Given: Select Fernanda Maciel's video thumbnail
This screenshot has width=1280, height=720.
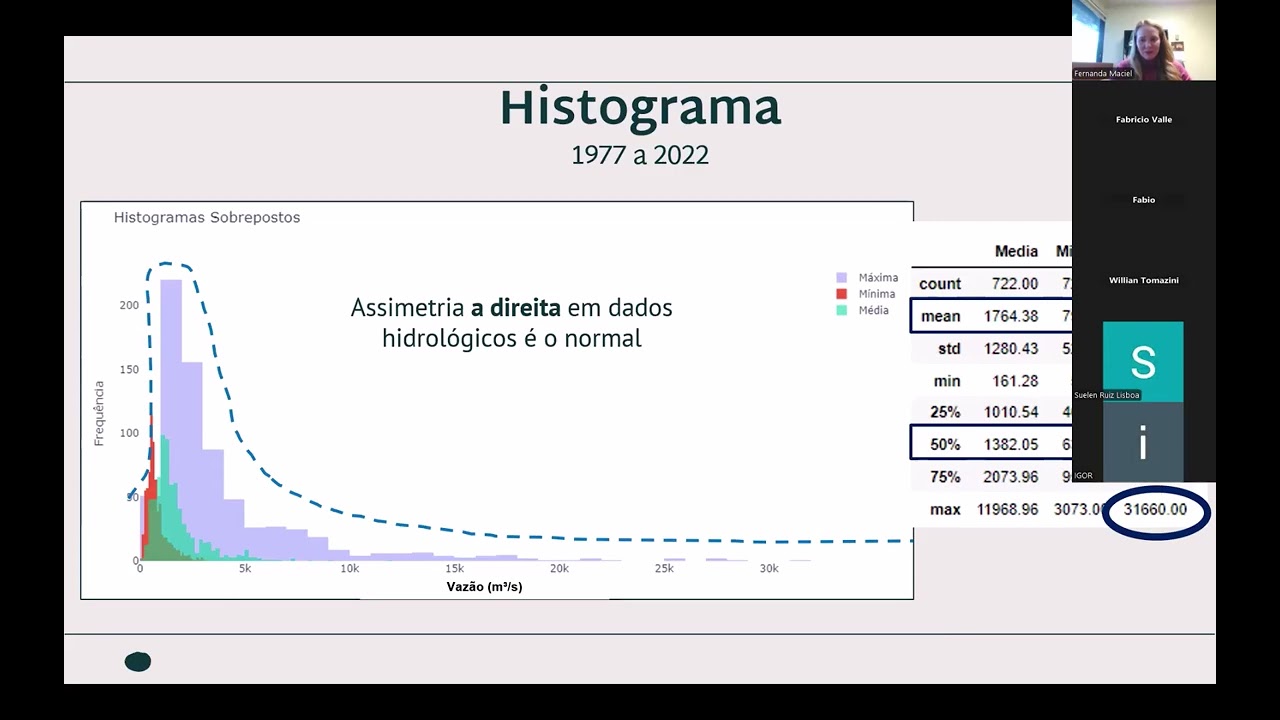Looking at the screenshot, I should [1144, 40].
